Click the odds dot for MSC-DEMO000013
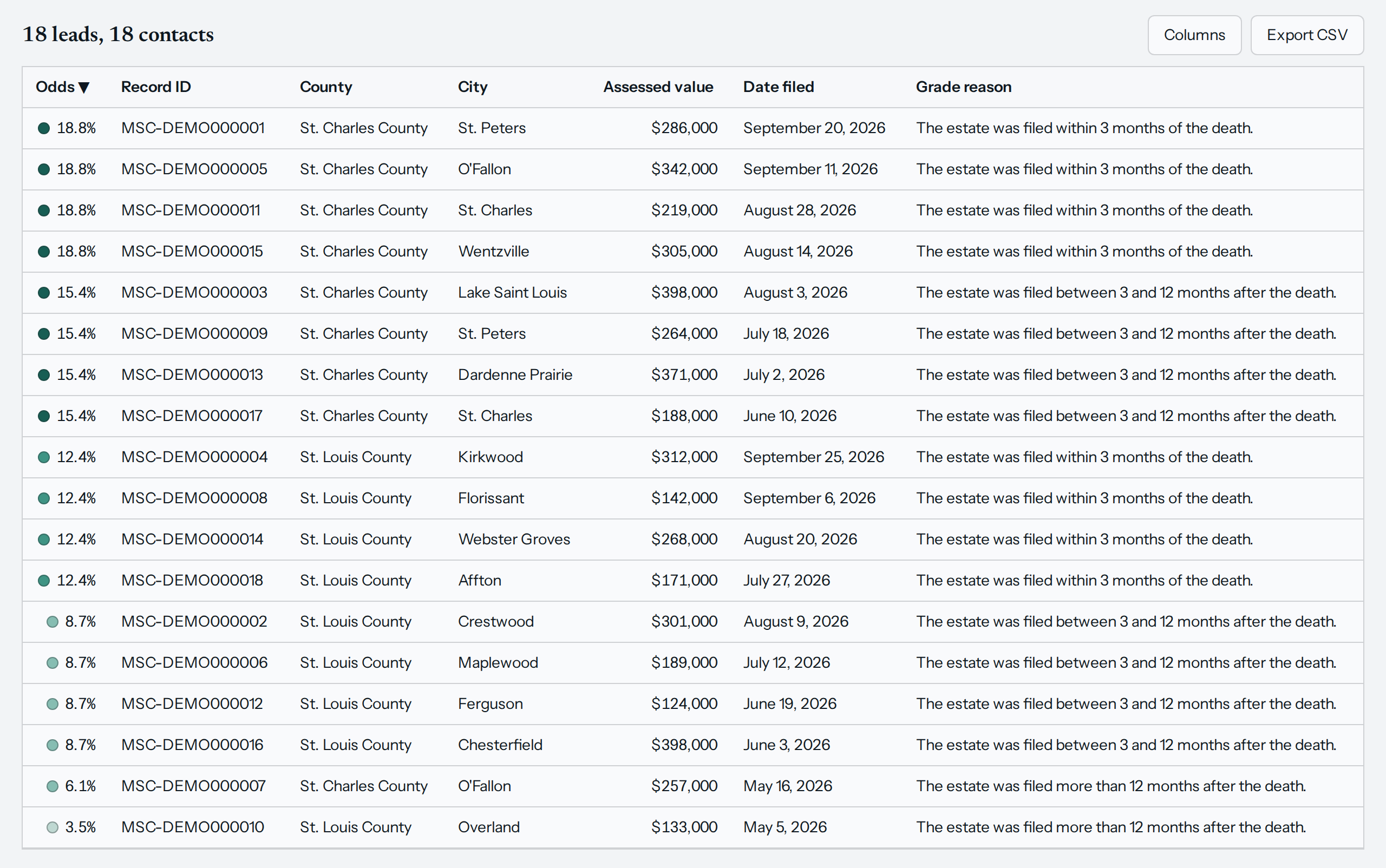This screenshot has height=868, width=1386. 44,375
